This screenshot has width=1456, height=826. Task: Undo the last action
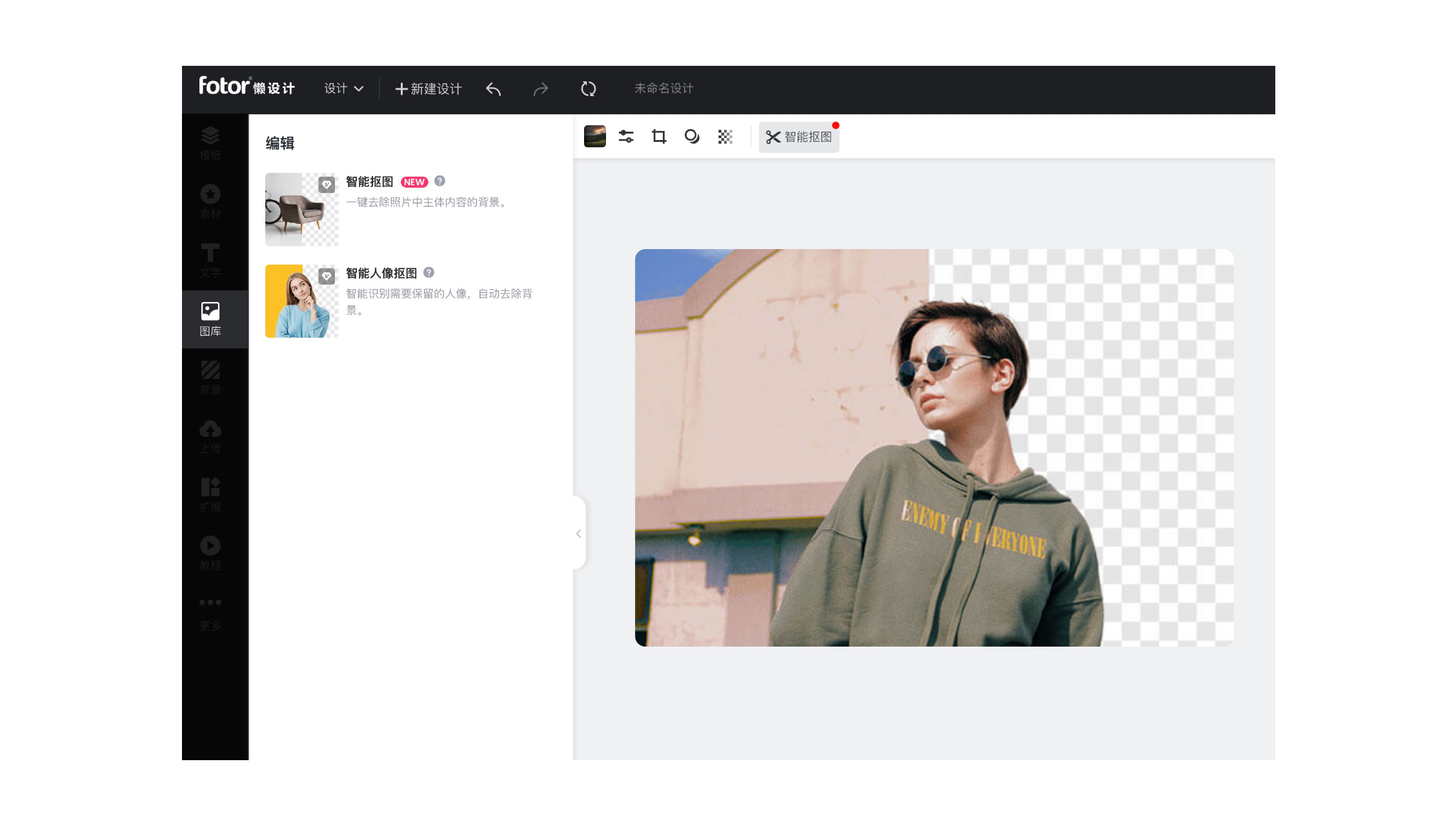click(x=494, y=89)
